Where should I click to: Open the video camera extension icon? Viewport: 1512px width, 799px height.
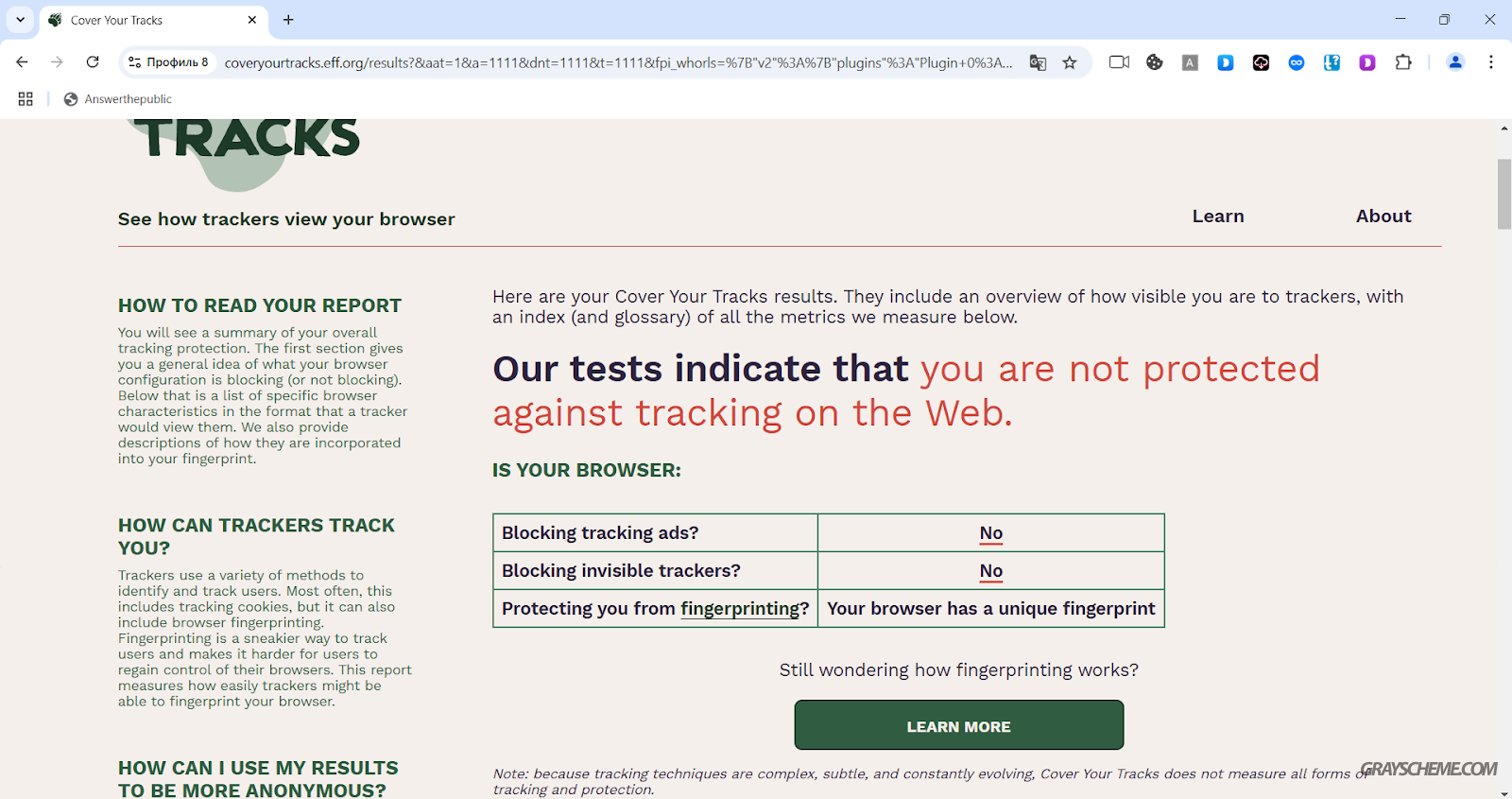pos(1119,62)
